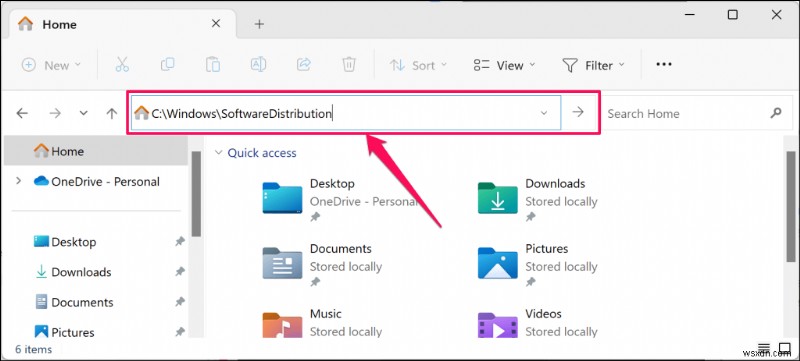Open the Videos folder icon in Quick access
Image resolution: width=800 pixels, height=361 pixels.
click(497, 325)
